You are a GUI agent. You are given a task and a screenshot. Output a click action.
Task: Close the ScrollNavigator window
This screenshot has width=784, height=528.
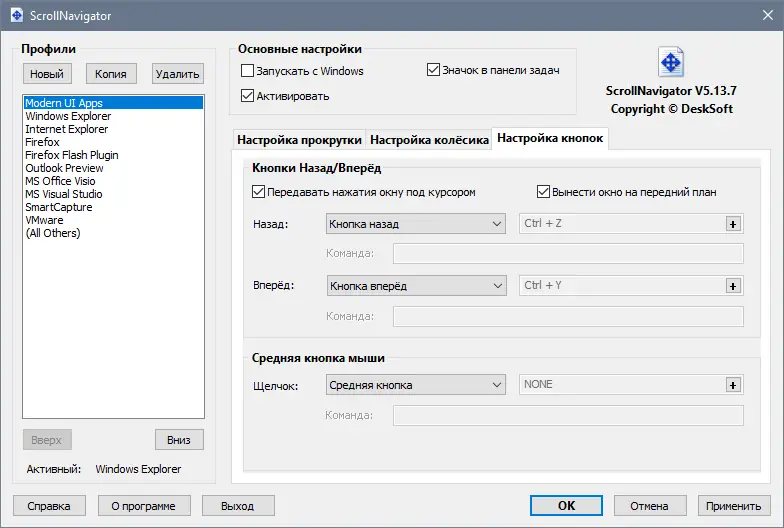point(768,16)
